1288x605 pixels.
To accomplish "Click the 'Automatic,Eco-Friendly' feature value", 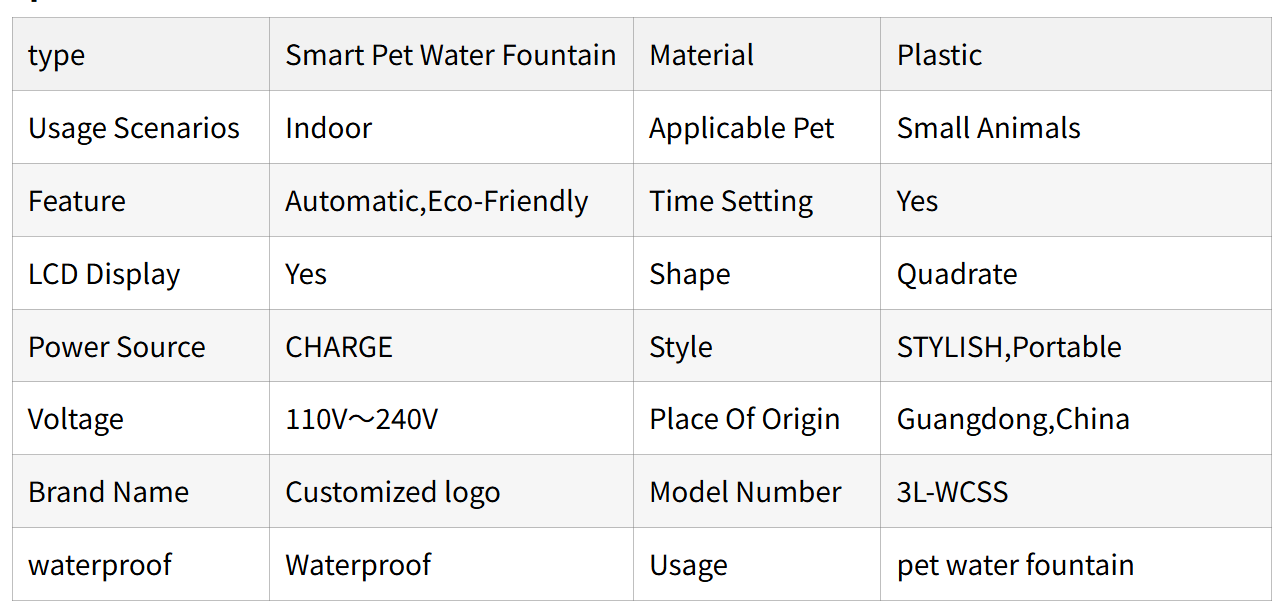I will [436, 201].
